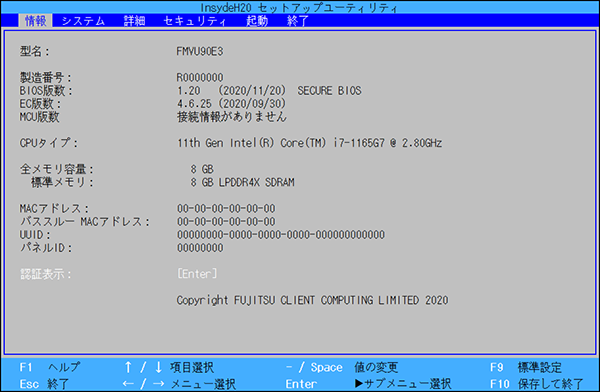Click the CPUタイプ label
The image size is (600, 392).
[x=49, y=143]
